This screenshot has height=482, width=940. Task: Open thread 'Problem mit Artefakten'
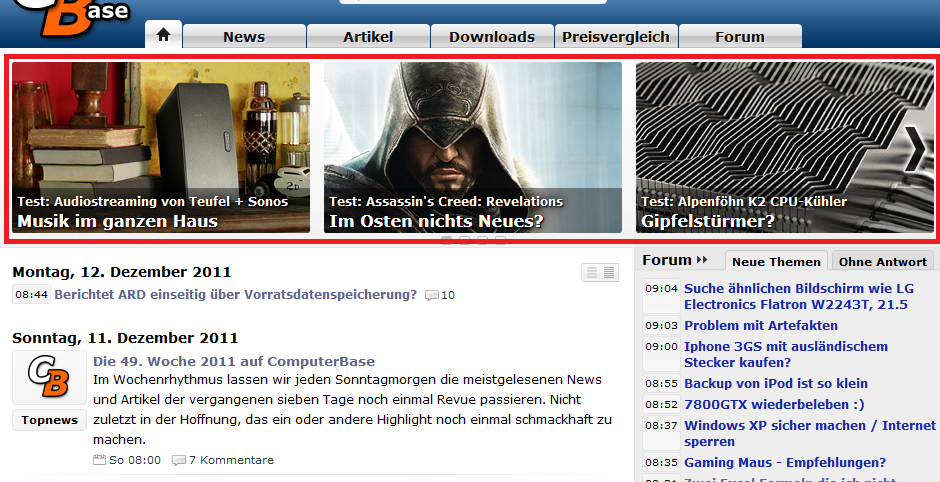[761, 326]
